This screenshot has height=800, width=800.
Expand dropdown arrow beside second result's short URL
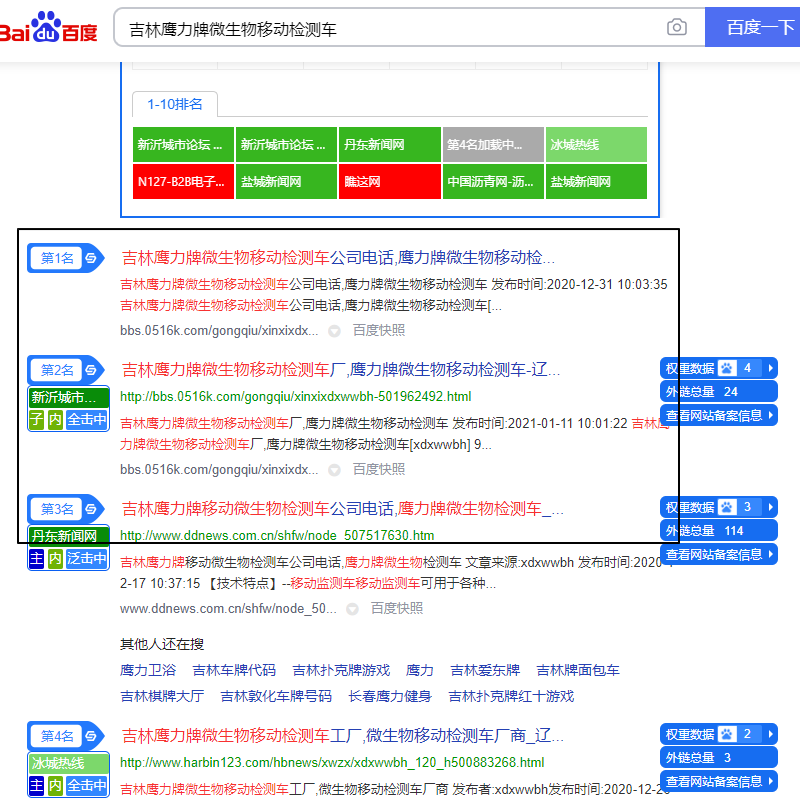334,470
